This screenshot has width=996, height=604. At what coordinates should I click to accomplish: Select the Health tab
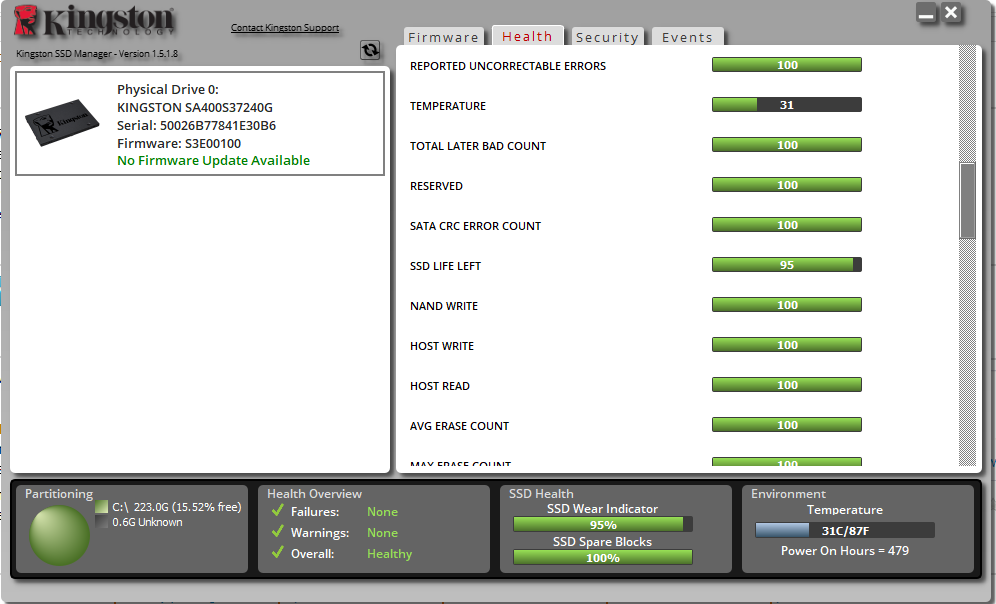click(x=527, y=36)
